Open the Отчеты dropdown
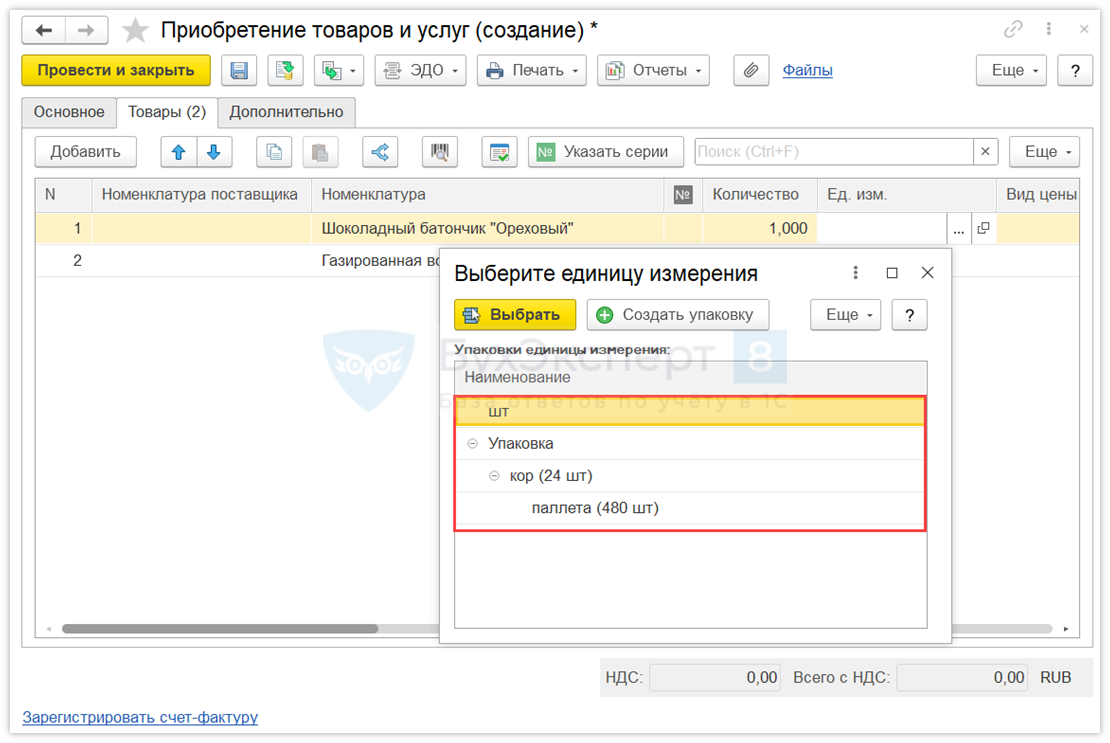 click(x=653, y=70)
